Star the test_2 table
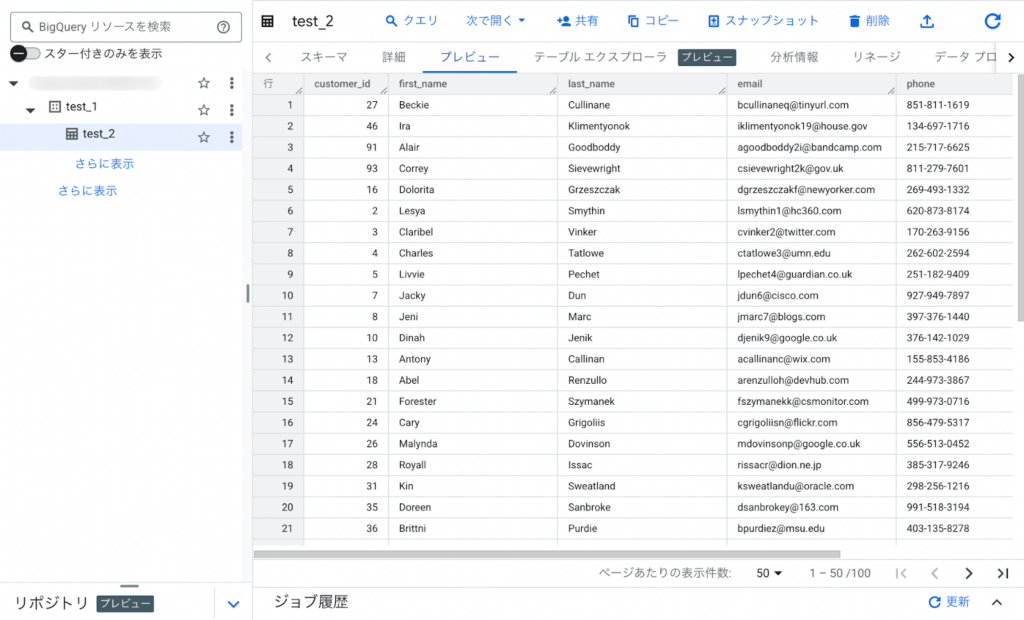The height and width of the screenshot is (620, 1024). click(204, 137)
